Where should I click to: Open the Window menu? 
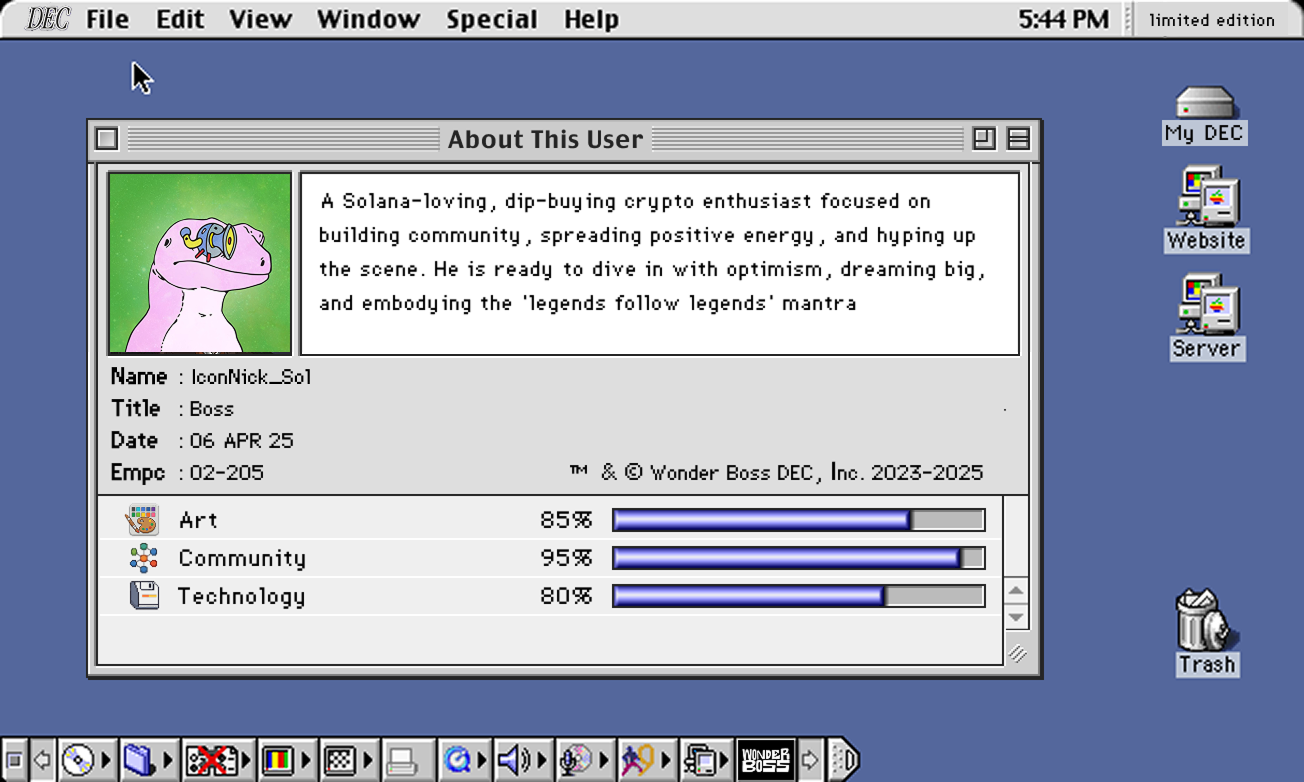point(368,19)
